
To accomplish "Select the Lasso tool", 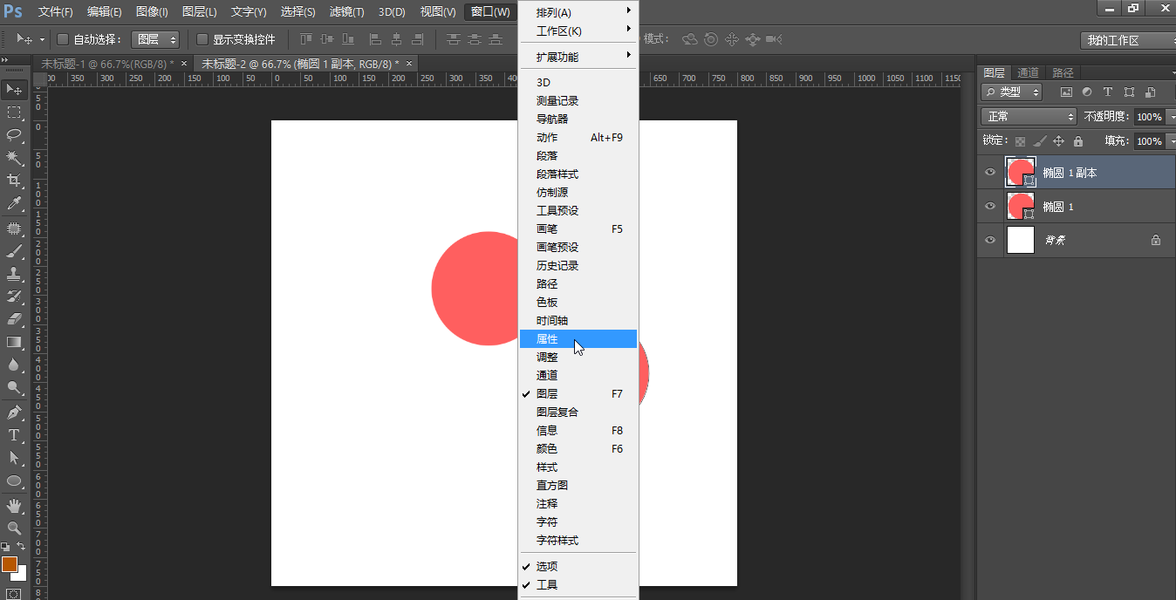I will coord(14,135).
